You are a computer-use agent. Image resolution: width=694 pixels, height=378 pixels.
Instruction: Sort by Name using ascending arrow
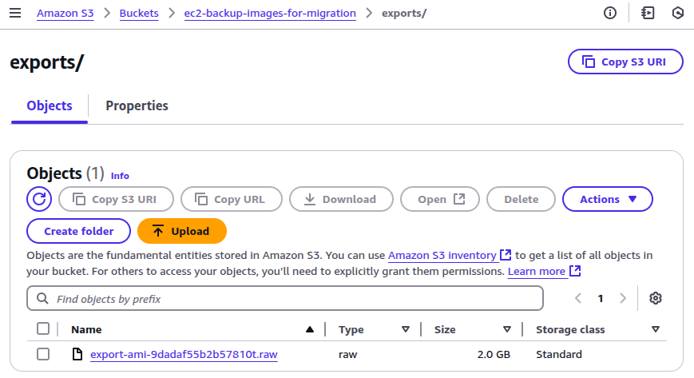pyautogui.click(x=310, y=329)
